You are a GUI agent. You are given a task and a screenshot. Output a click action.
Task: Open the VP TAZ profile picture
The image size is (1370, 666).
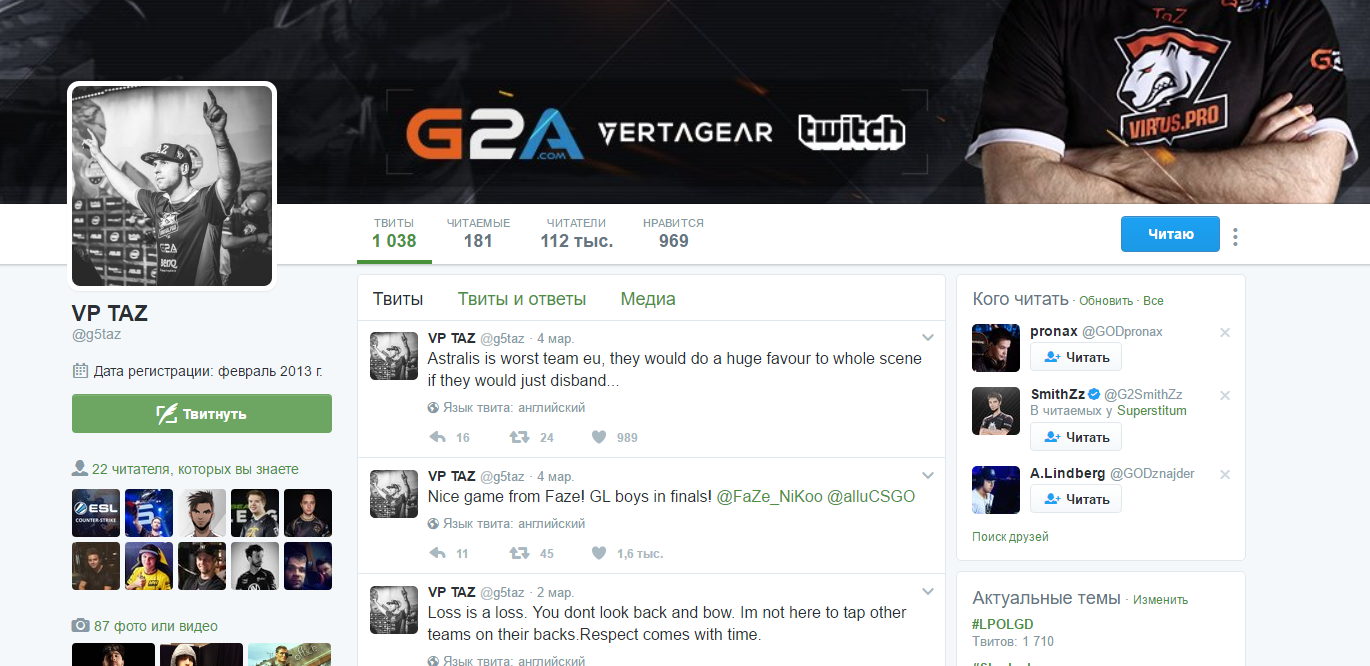(x=172, y=186)
